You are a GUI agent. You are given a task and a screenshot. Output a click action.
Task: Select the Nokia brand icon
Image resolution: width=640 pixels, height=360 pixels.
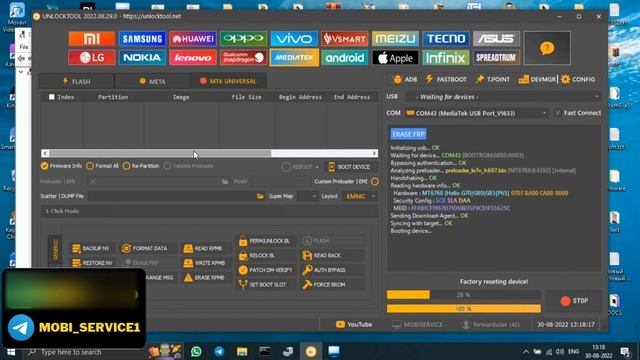click(142, 58)
